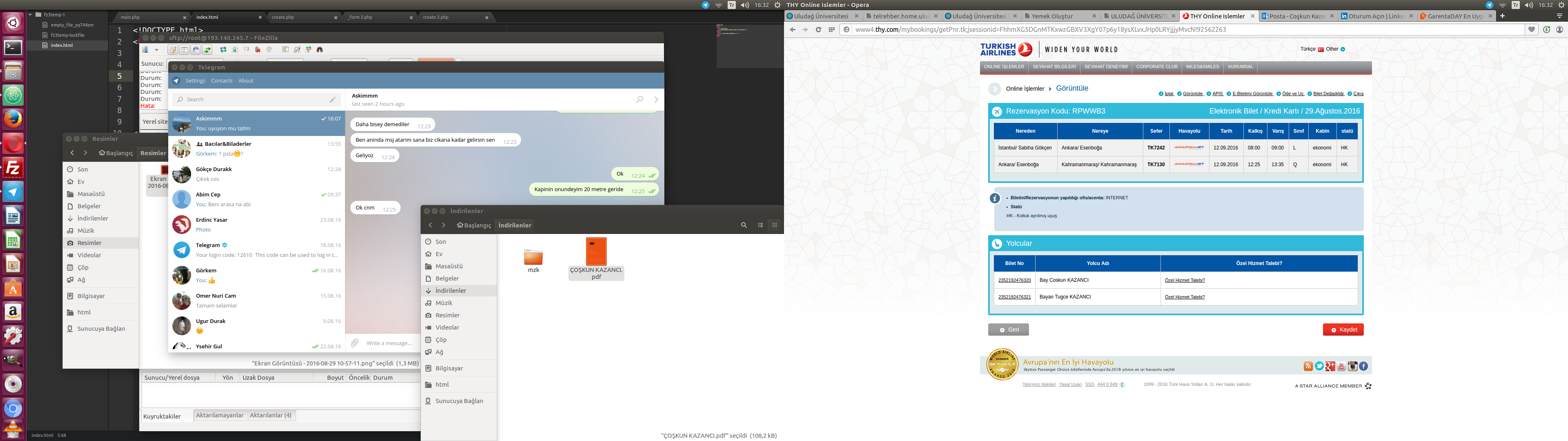Search in Askimmm chat magnifier icon
This screenshot has width=1568, height=441.
click(x=640, y=99)
